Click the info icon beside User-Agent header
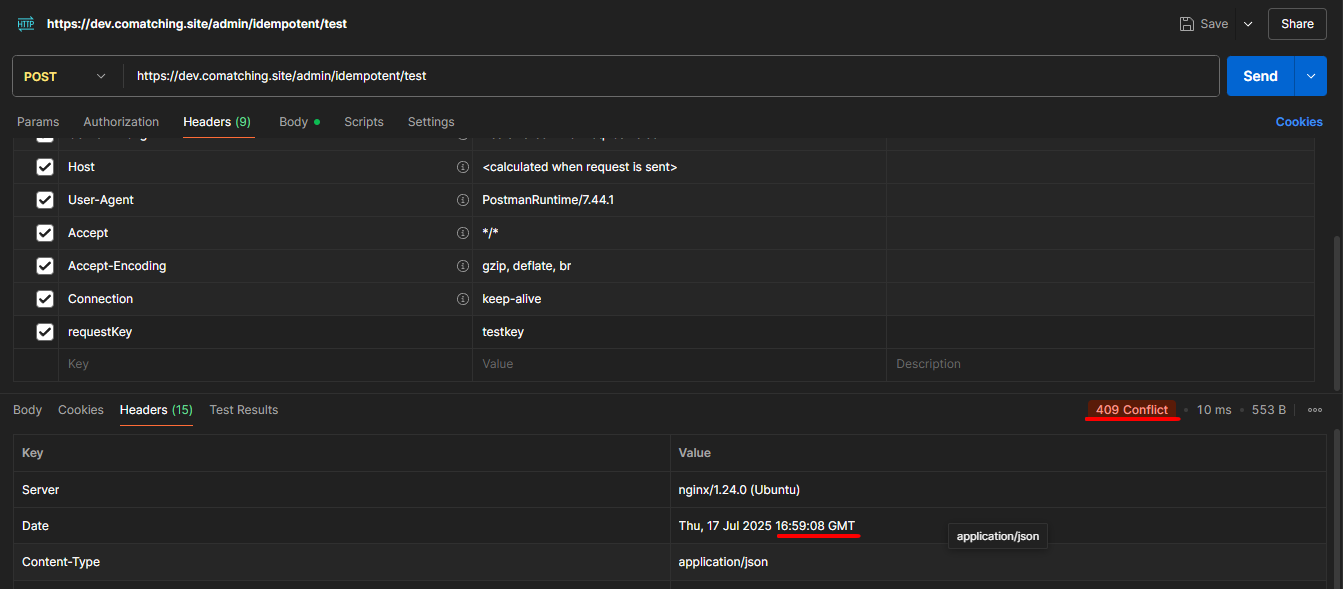 tap(462, 200)
